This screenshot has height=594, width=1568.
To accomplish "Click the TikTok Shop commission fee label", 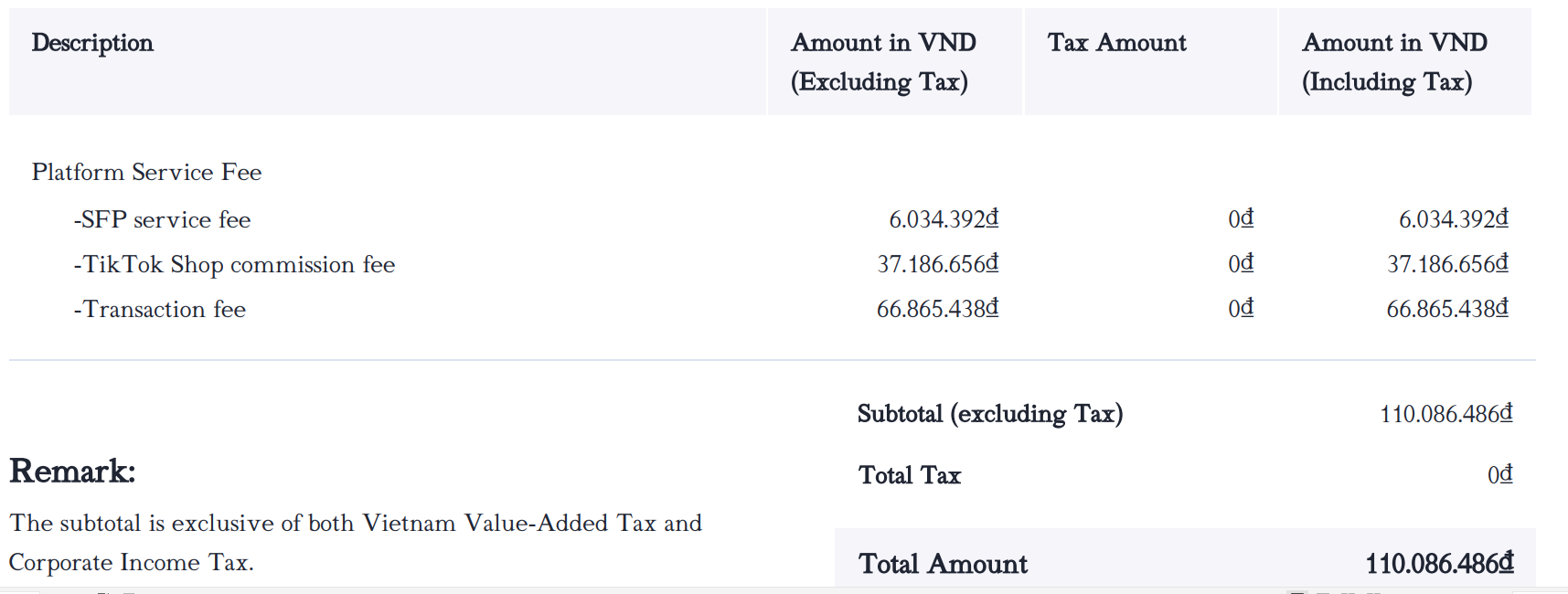I will (x=234, y=264).
